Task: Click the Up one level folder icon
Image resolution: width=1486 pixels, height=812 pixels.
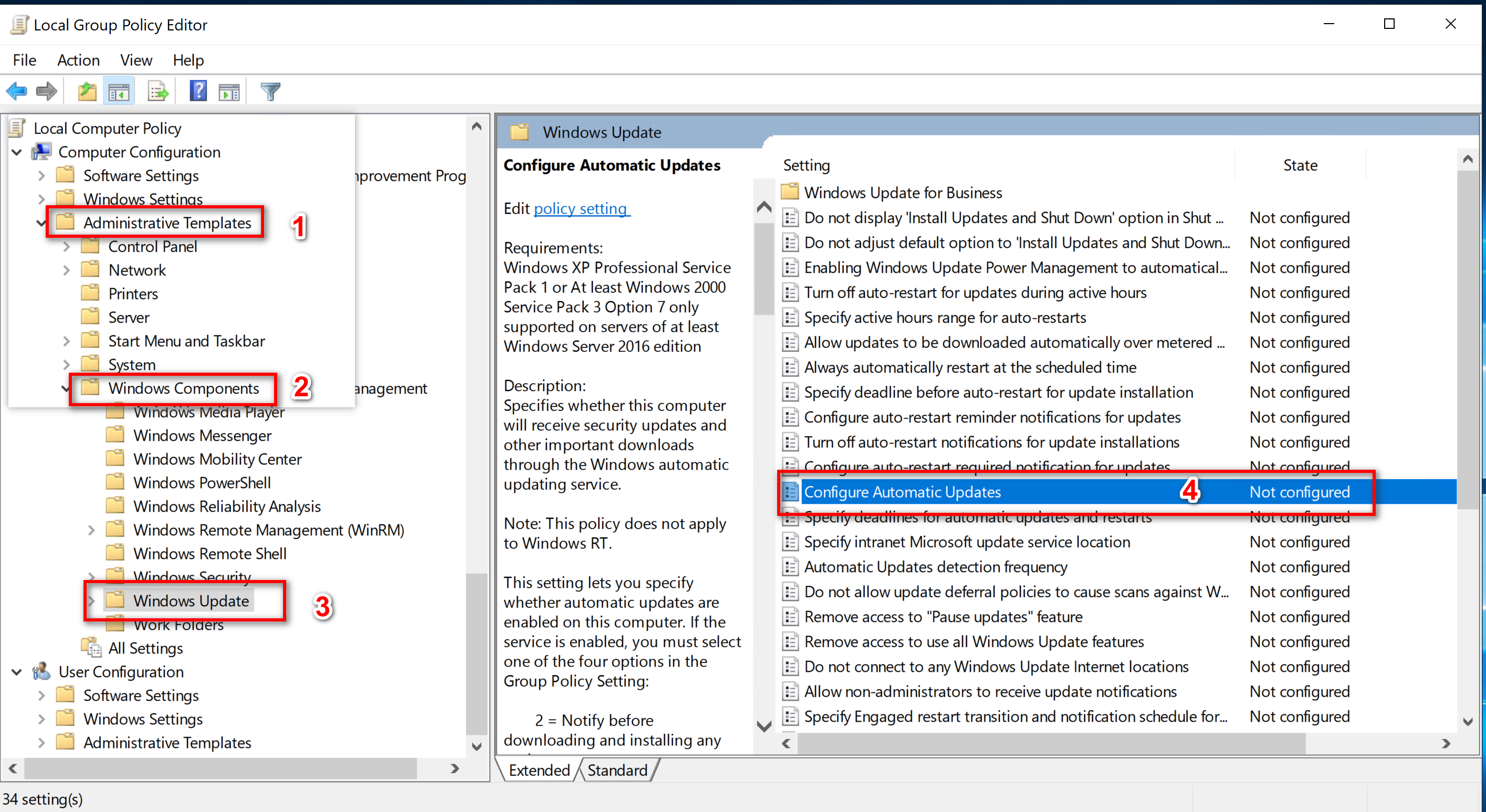Action: click(87, 91)
